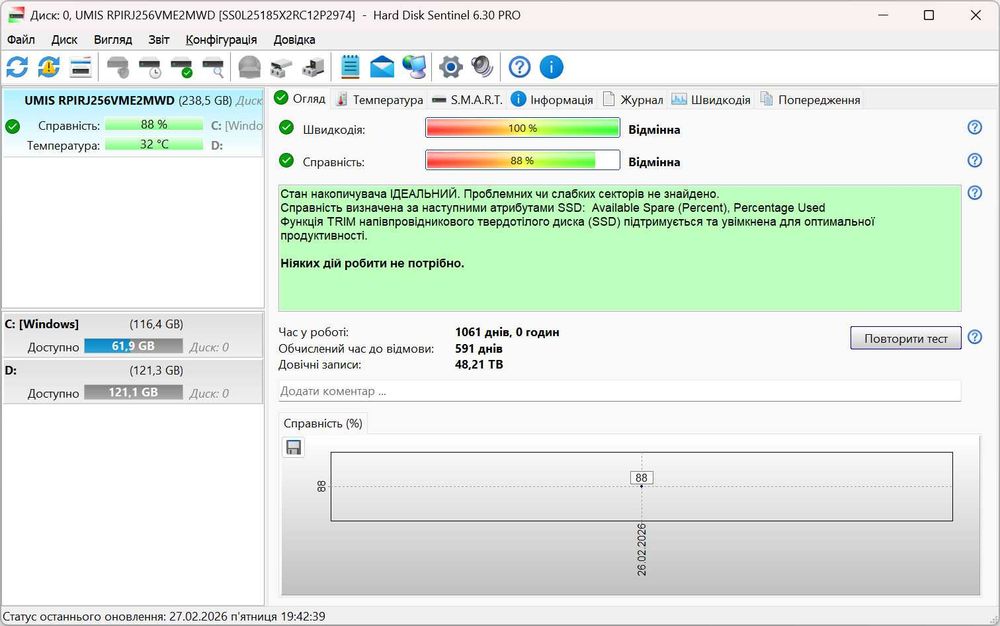Click the globe and monitor network icon

tap(415, 67)
